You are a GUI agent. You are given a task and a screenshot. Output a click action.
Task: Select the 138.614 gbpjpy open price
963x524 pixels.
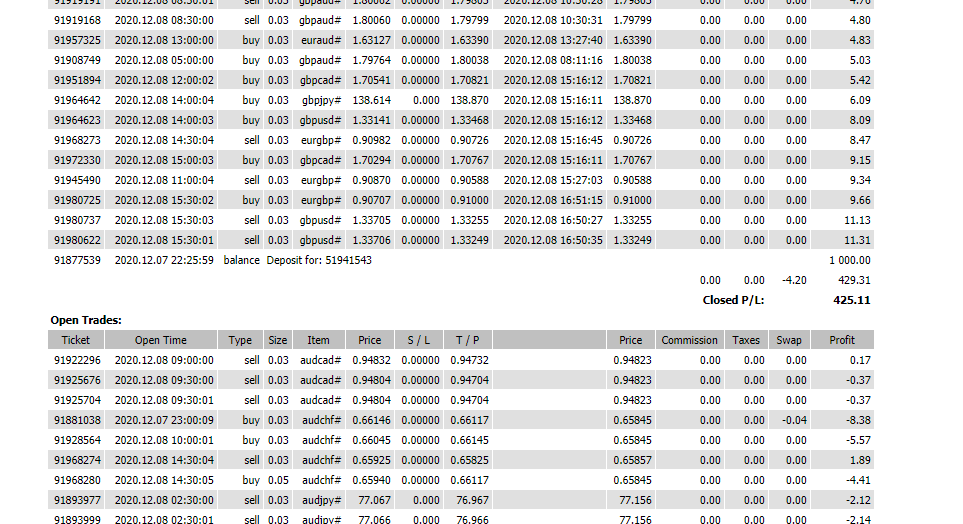coord(372,100)
